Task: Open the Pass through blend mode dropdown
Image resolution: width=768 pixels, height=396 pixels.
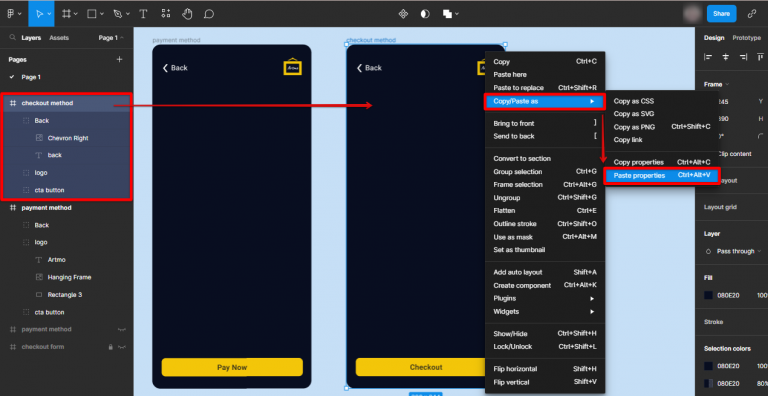Action: click(739, 251)
